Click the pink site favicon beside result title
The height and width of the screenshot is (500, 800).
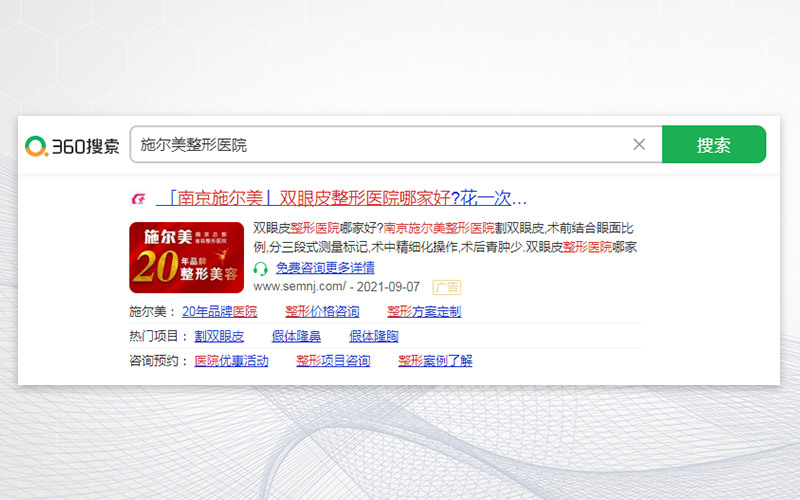[x=138, y=198]
